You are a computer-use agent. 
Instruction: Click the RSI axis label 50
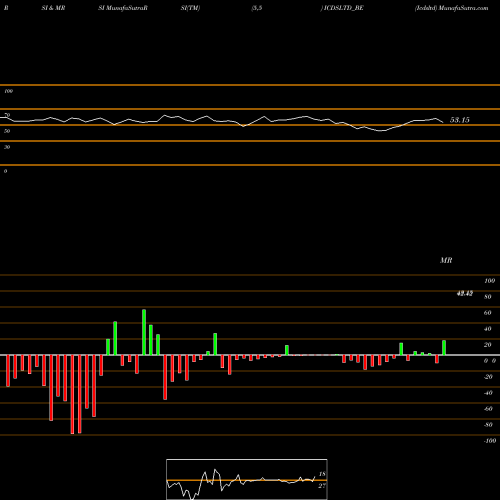click(x=7, y=131)
